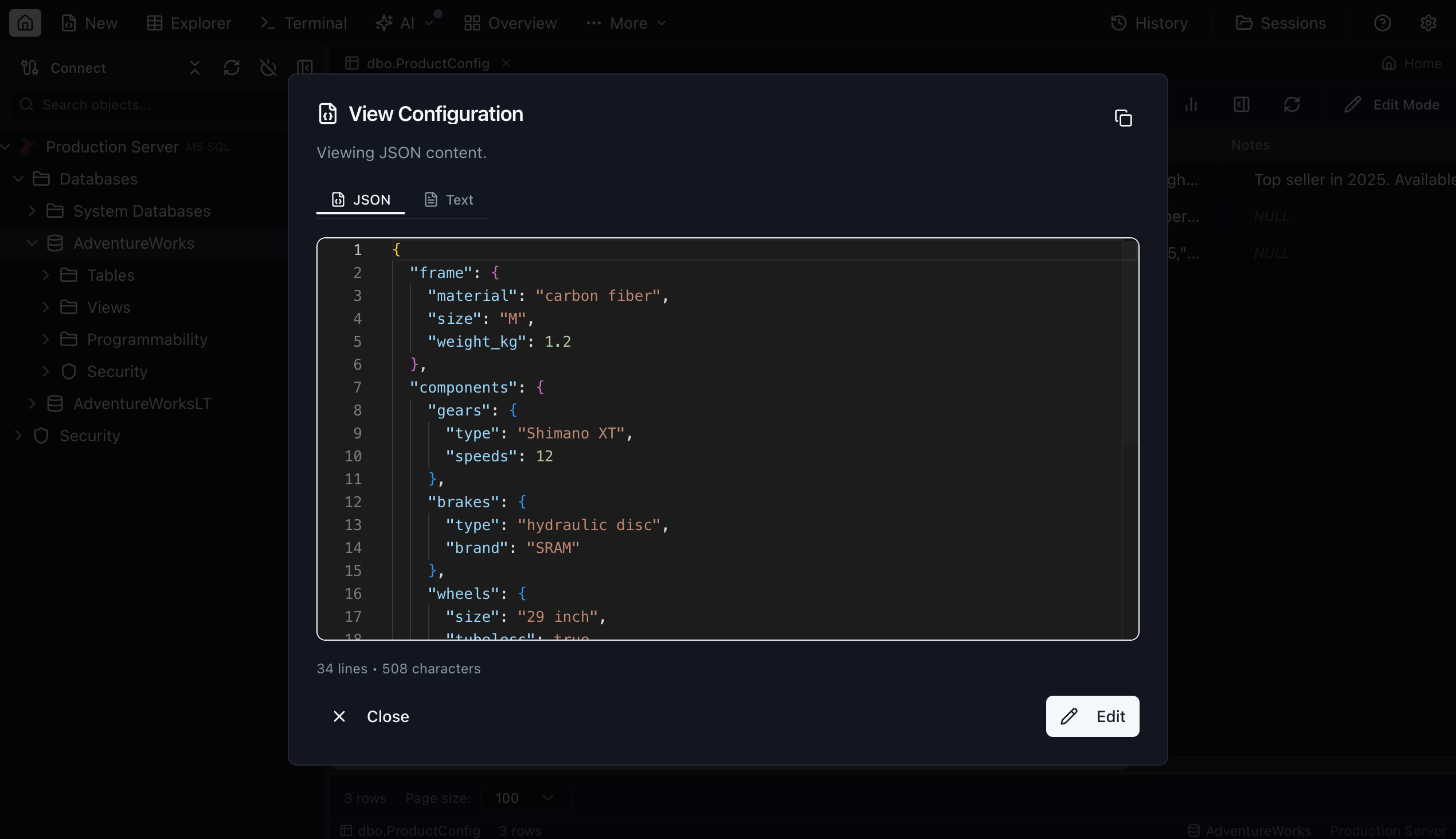Open the chart view icon near Edit Mode

point(1191,104)
